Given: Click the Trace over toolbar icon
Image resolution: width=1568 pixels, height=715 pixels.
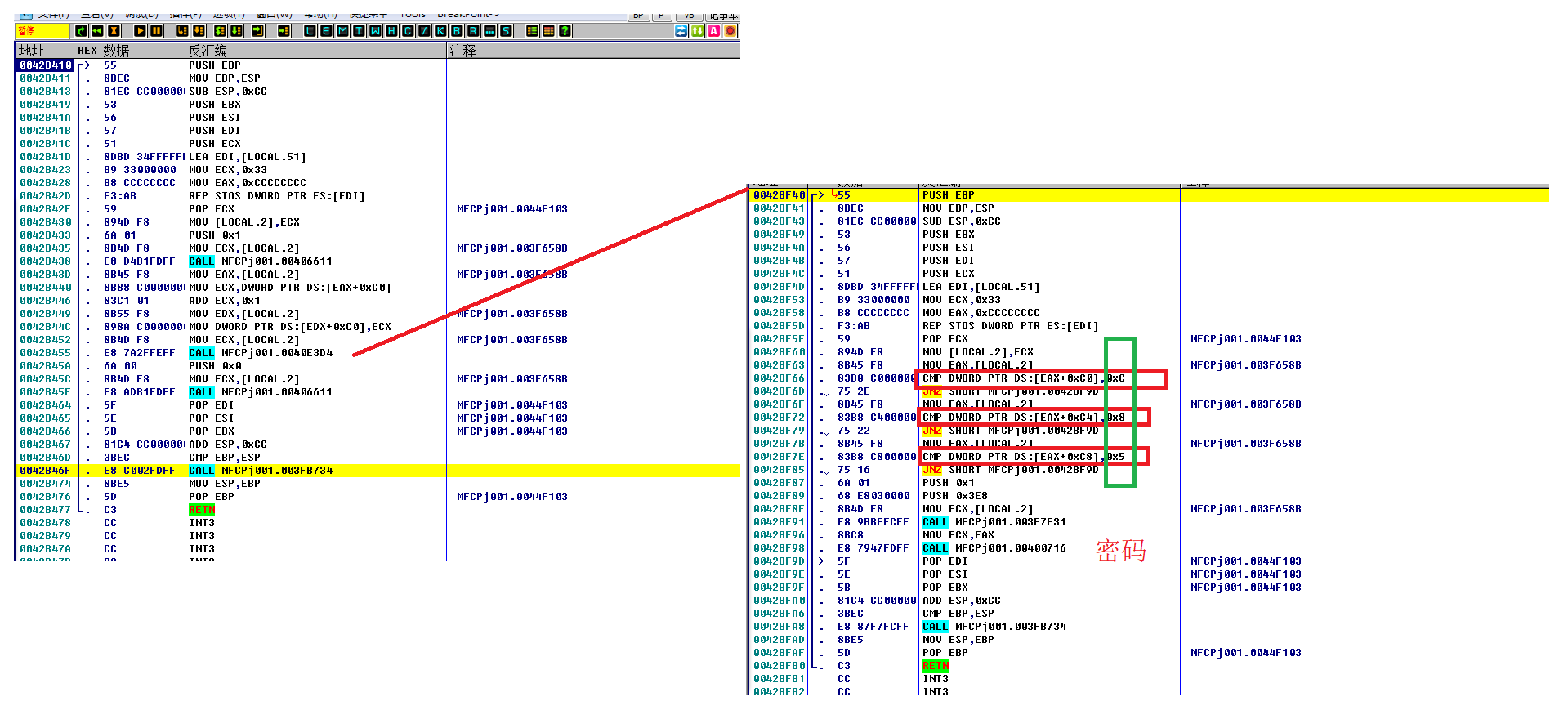Looking at the screenshot, I should coord(236,31).
